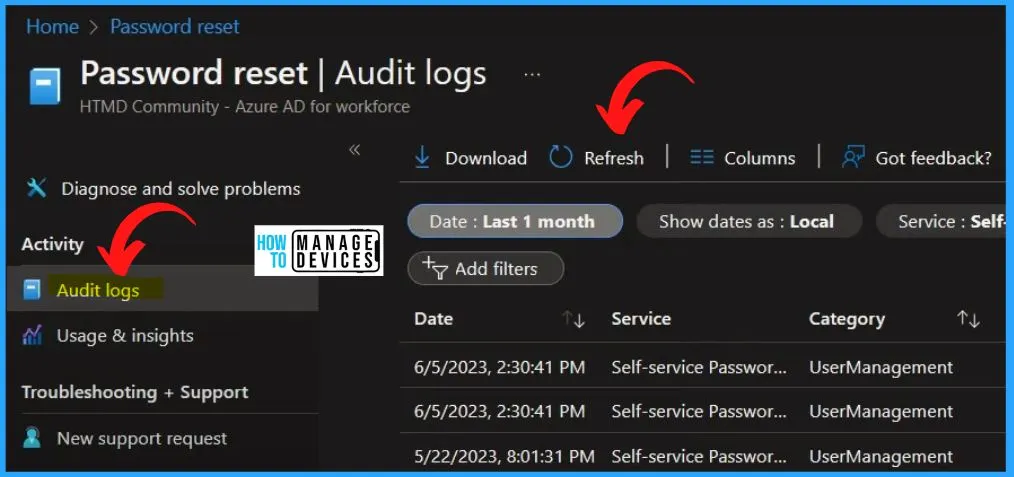Go to Home breadcrumb link

tap(52, 26)
